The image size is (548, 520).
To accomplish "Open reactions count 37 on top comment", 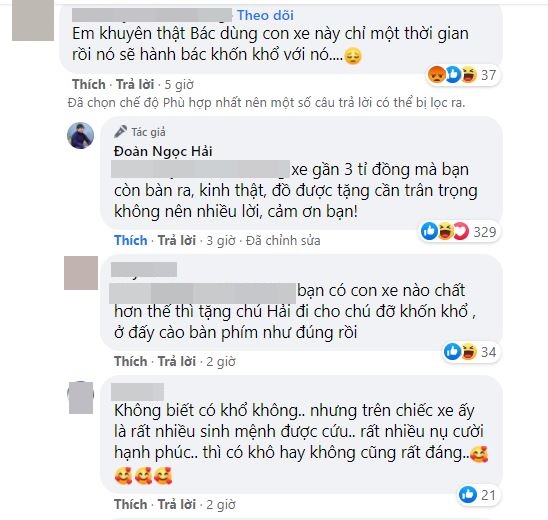I will coord(488,75).
